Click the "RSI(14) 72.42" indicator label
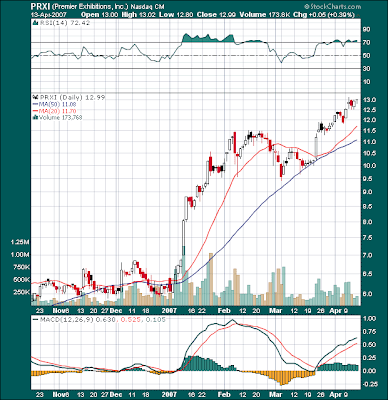388x400 pixels. [64, 23]
